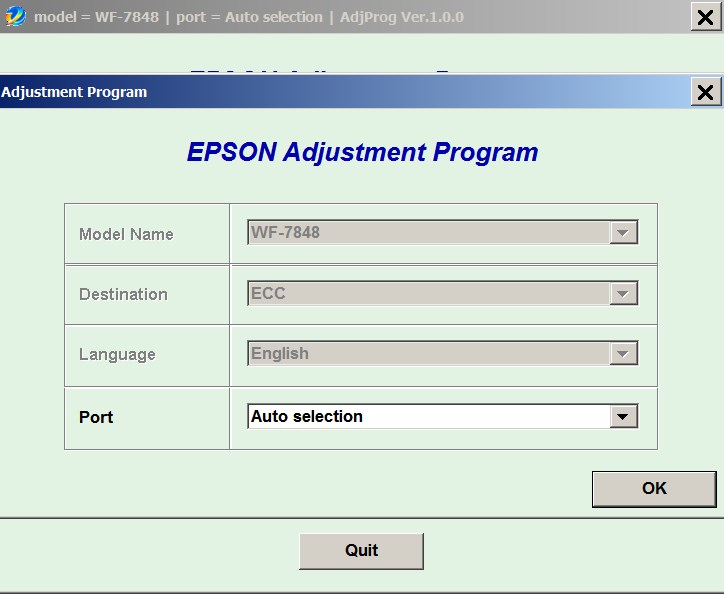Close the Adjustment Program dialog
724x594 pixels.
[x=705, y=92]
